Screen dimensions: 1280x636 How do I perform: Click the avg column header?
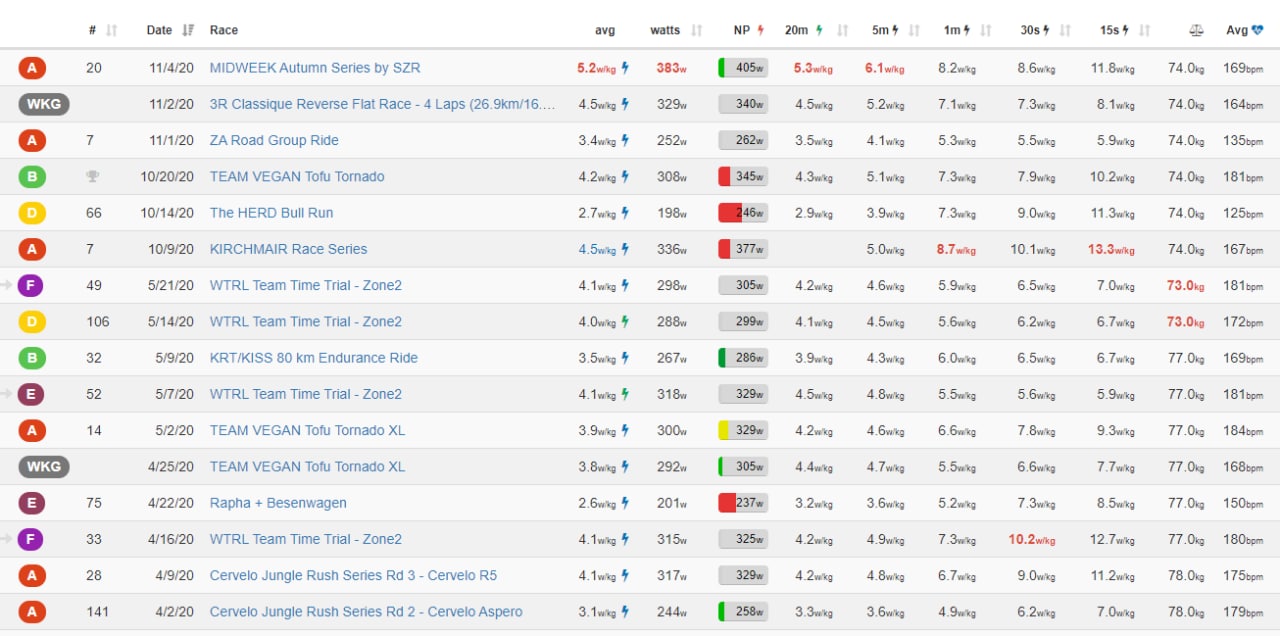point(605,30)
